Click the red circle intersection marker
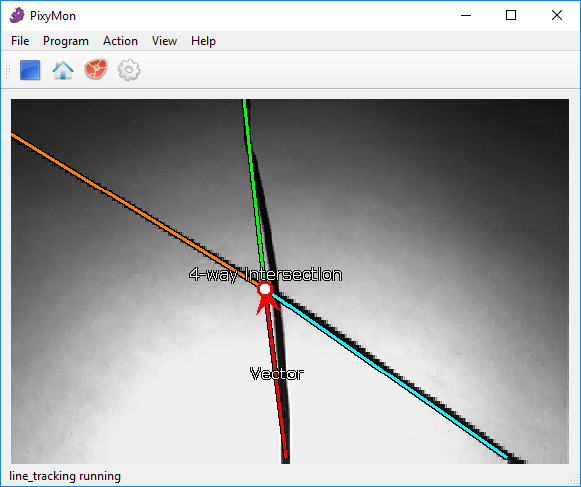The width and height of the screenshot is (581, 487). 265,289
